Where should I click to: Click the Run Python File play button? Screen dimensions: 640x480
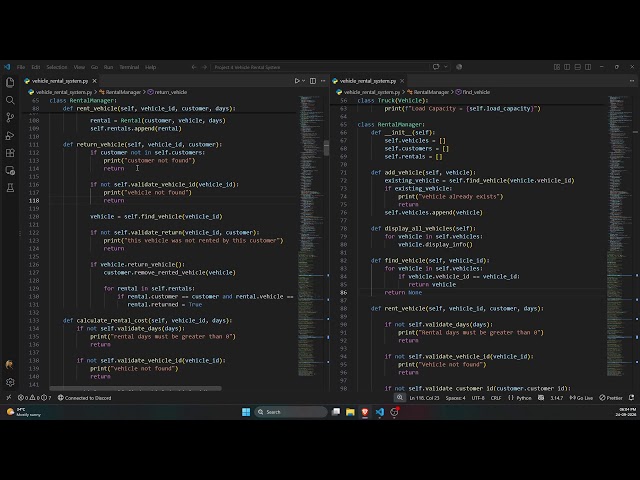tap(297, 81)
